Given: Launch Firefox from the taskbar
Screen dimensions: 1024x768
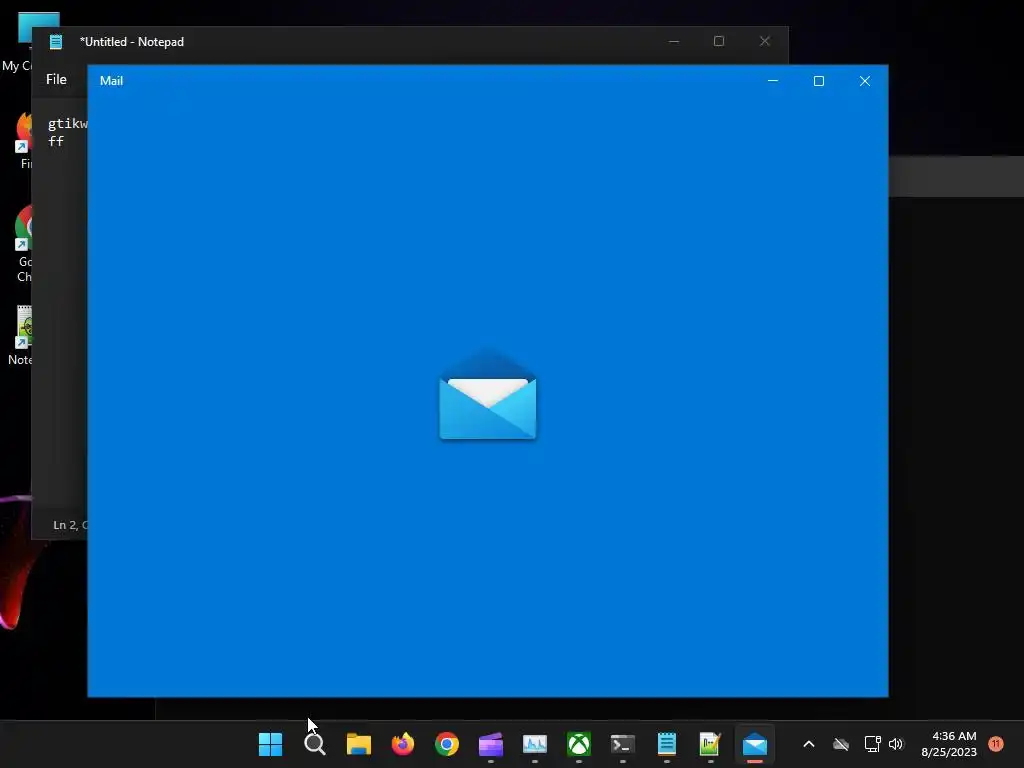Looking at the screenshot, I should 403,744.
